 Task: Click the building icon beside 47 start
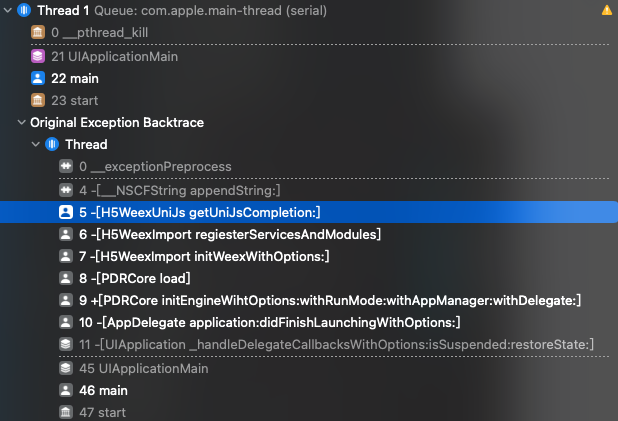66,412
